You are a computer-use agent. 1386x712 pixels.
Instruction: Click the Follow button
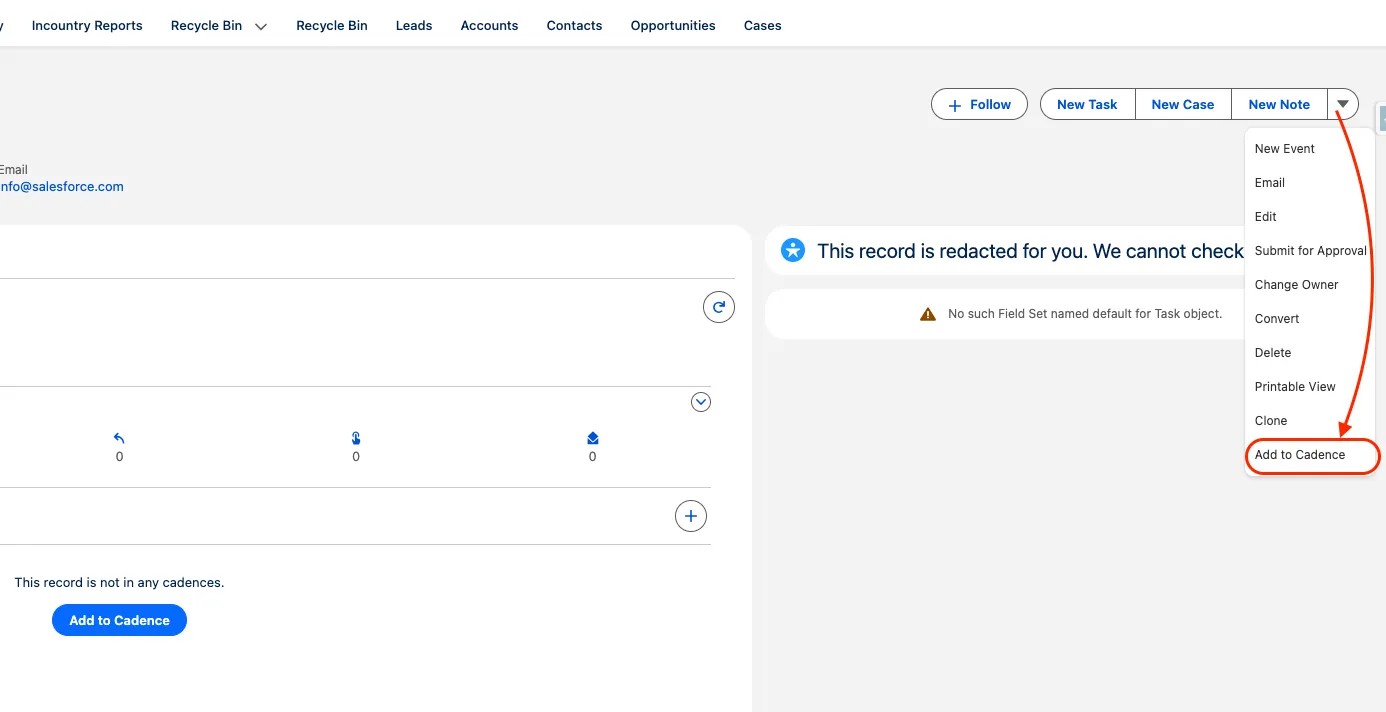click(979, 104)
